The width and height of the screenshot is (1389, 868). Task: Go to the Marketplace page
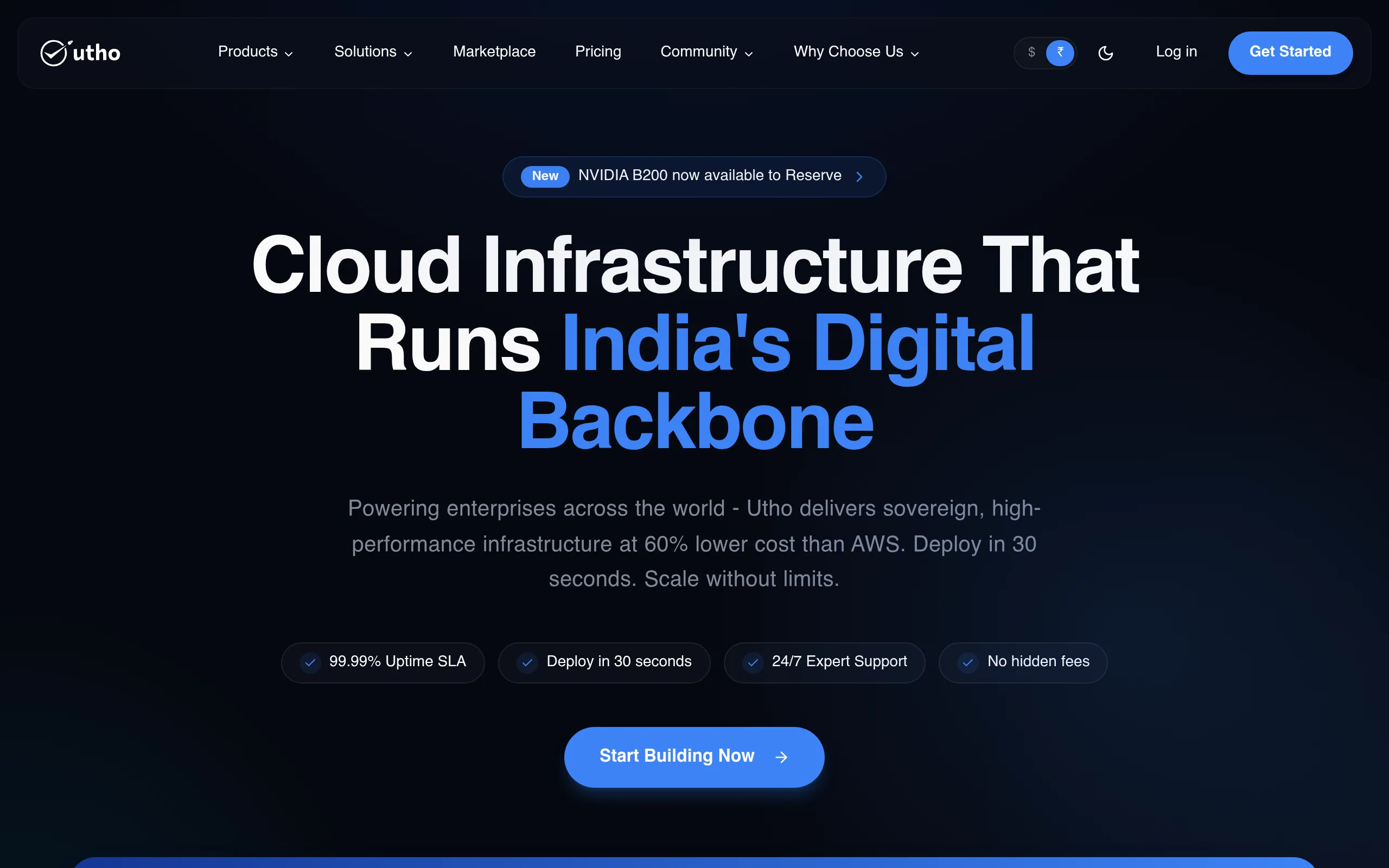coord(494,52)
